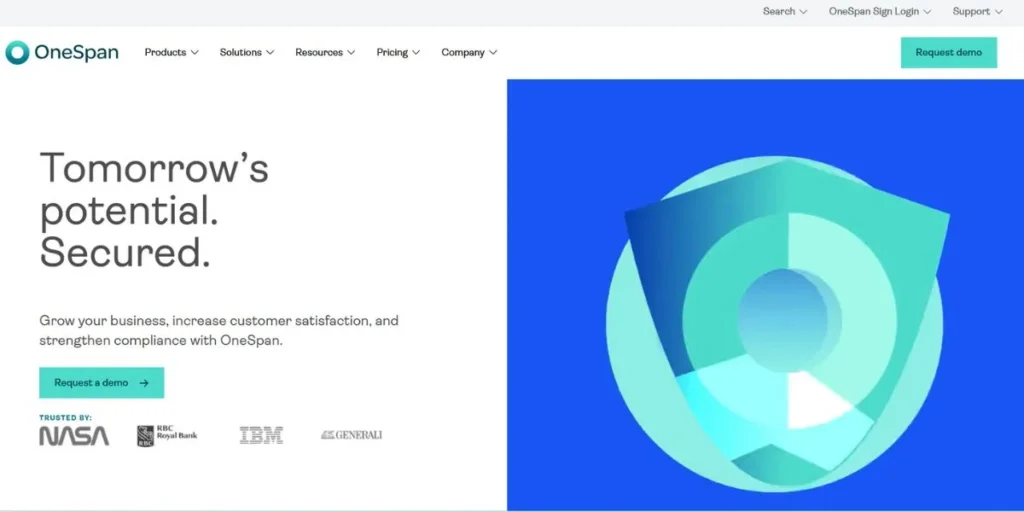Screen dimensions: 1024x512
Task: Click the 'Grow your business' paragraph text
Action: pyautogui.click(x=219, y=330)
